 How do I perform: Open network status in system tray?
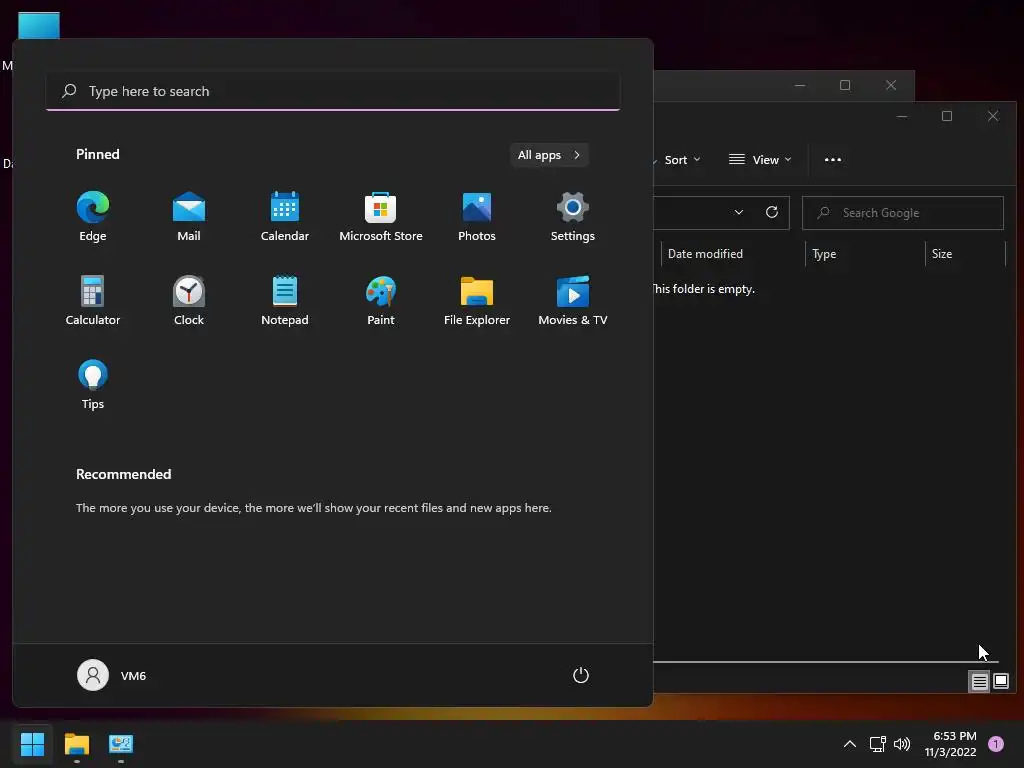pyautogui.click(x=878, y=744)
